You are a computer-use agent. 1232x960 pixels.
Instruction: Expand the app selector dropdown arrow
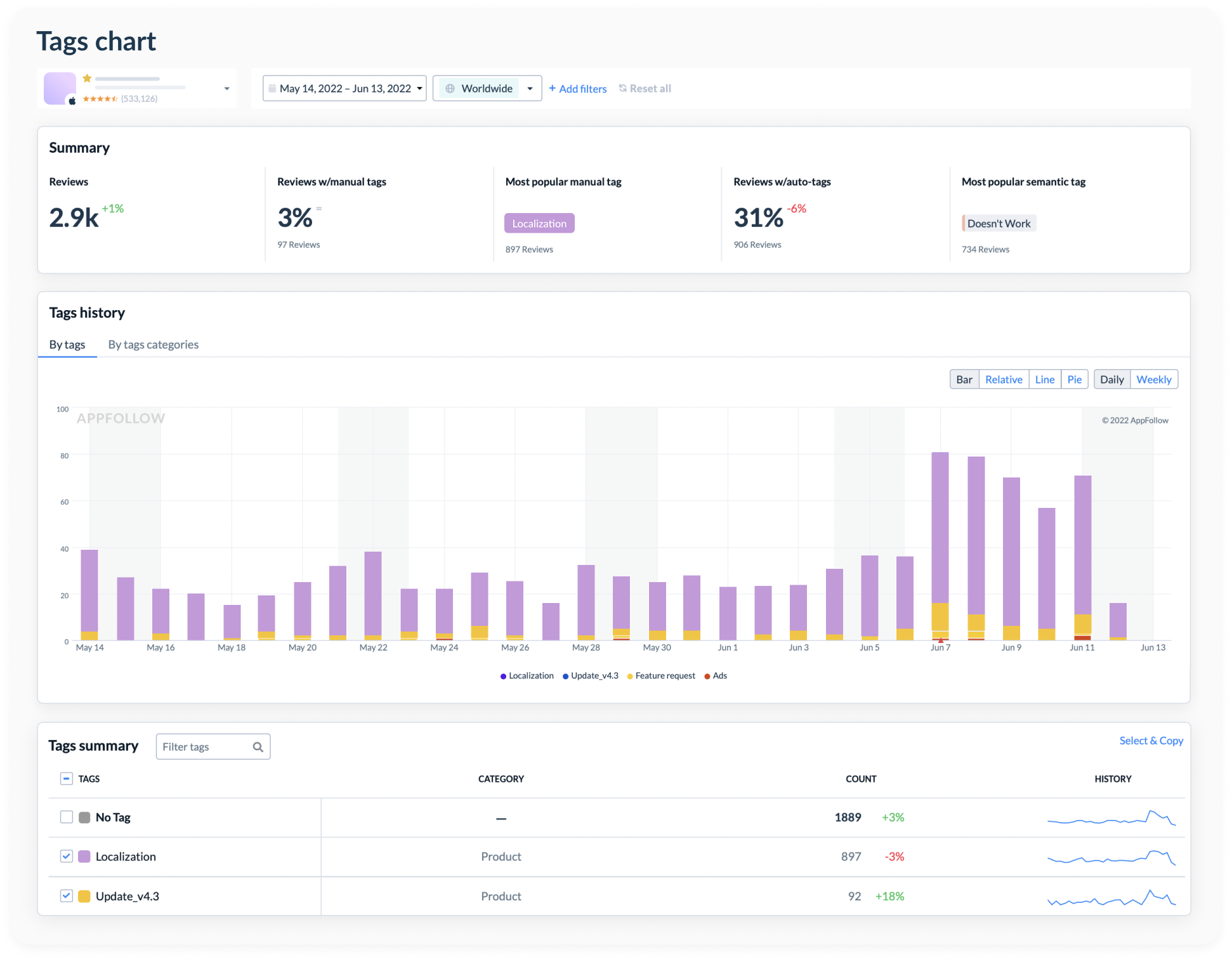226,89
